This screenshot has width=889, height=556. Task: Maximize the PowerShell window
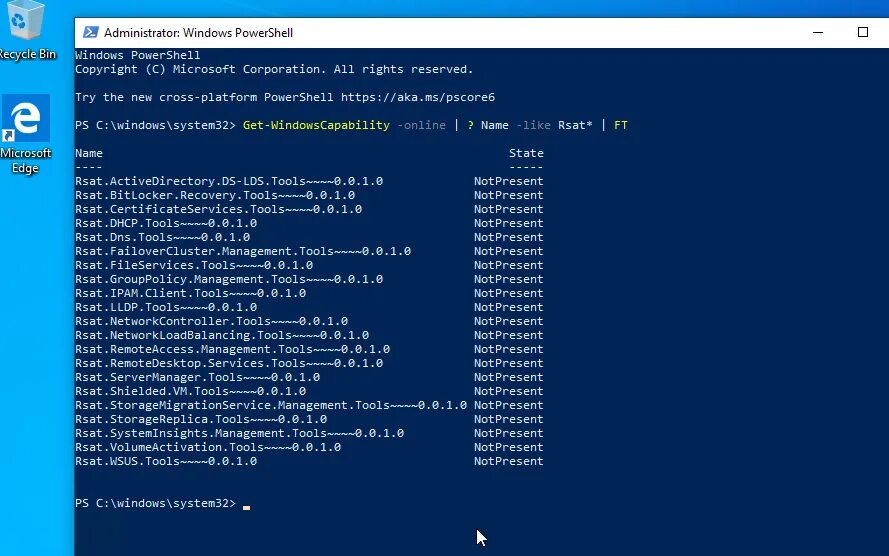point(862,32)
